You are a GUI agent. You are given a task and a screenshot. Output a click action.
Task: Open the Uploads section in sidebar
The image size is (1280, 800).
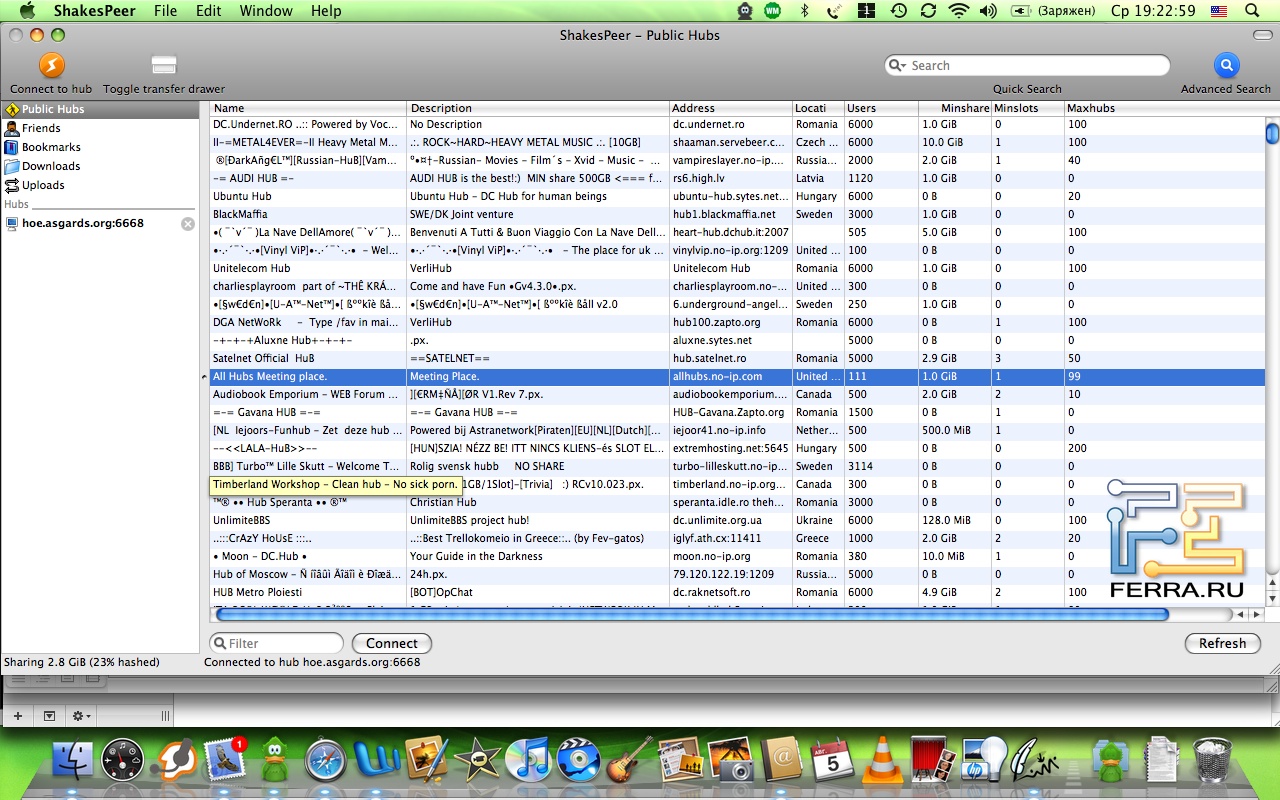pos(43,185)
